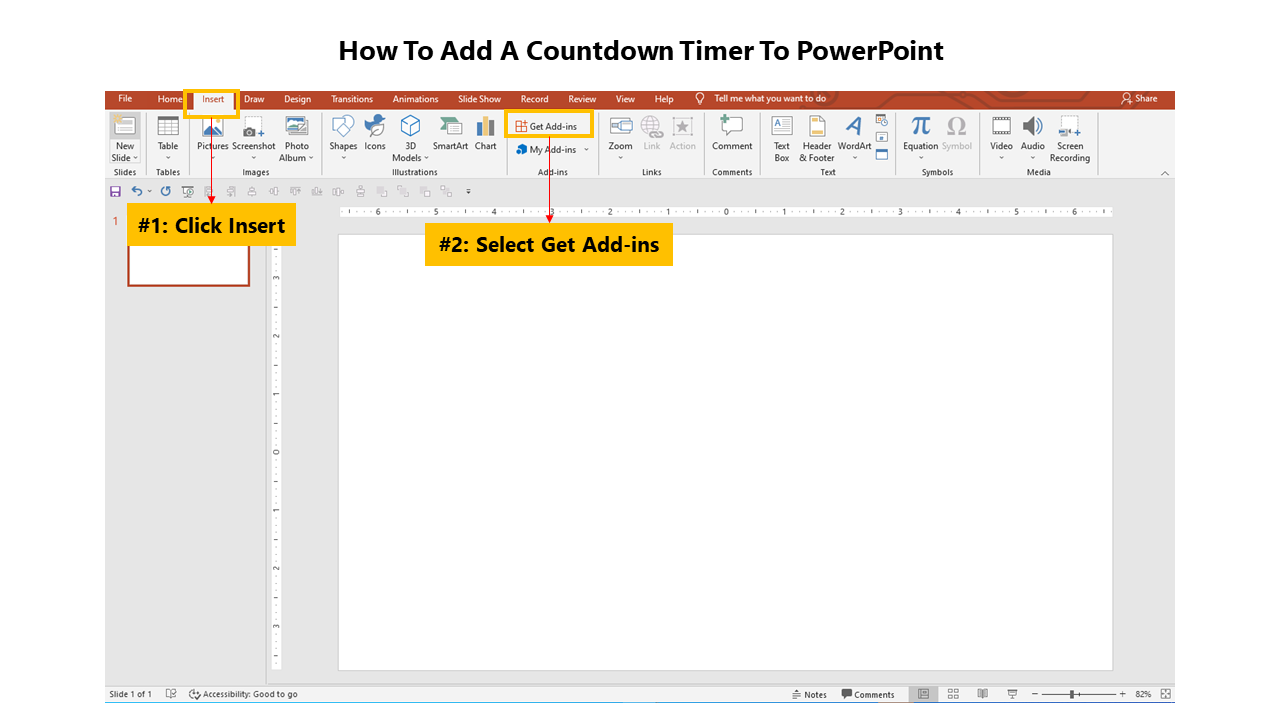Click the Icons button in Illustrations
1280x720 pixels.
[x=375, y=134]
